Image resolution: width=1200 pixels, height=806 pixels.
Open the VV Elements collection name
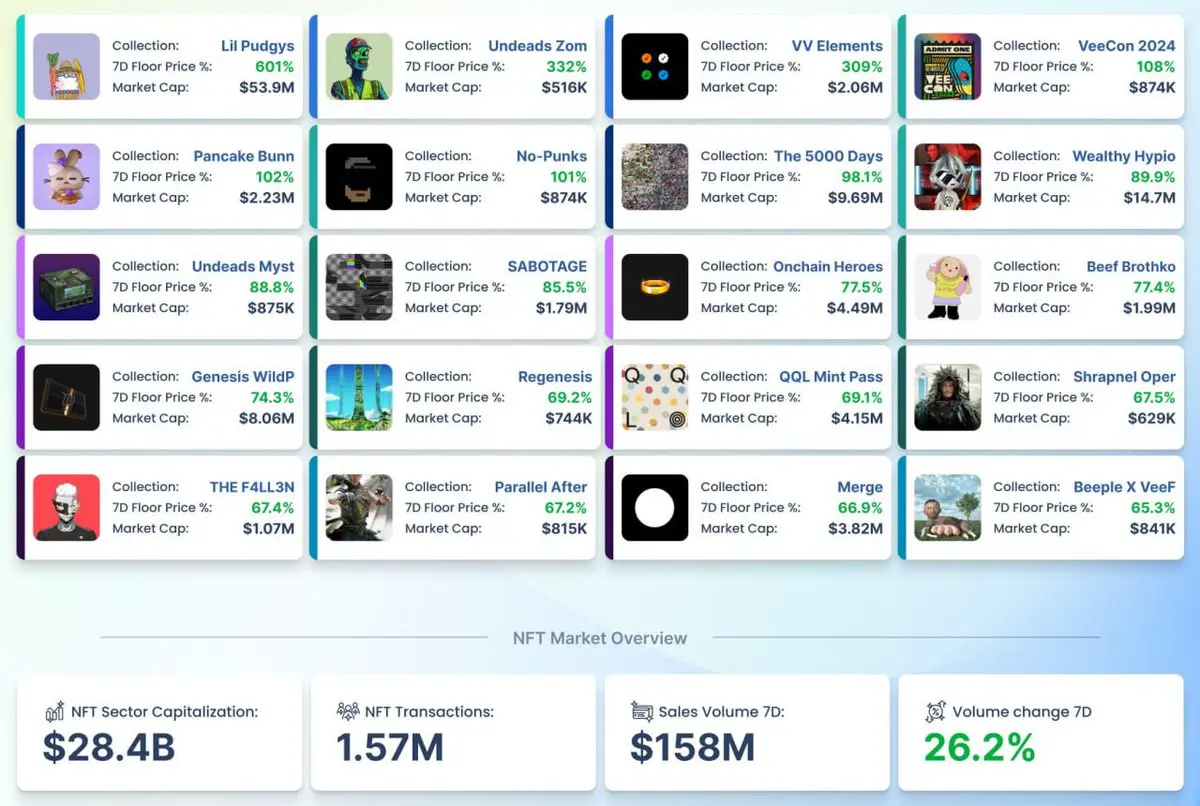point(837,46)
